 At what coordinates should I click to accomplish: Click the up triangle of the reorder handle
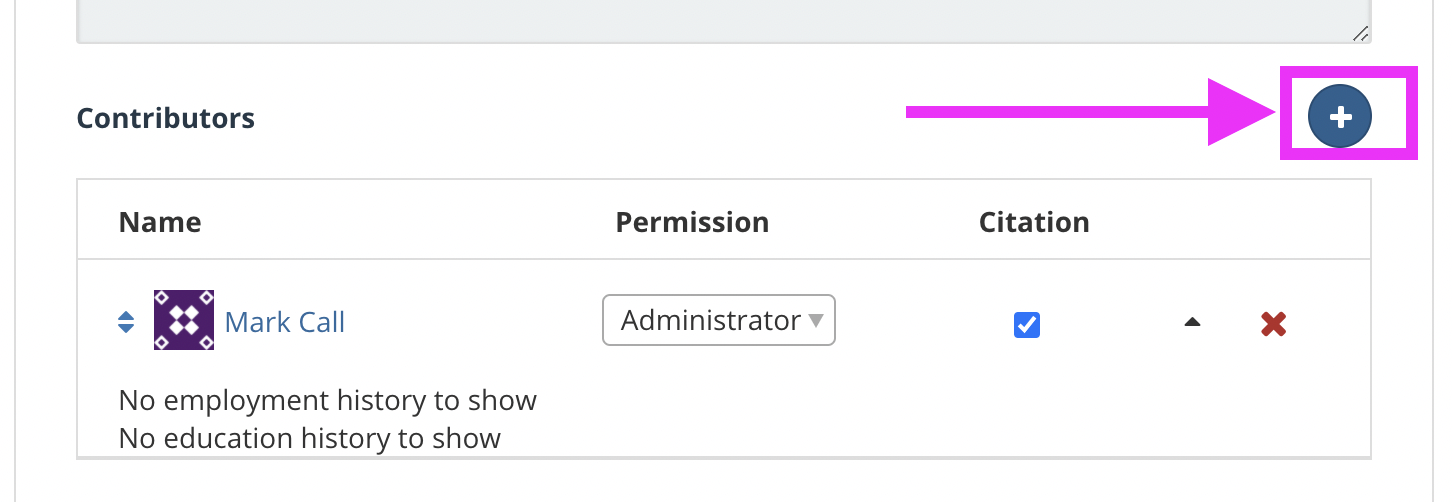point(126,317)
